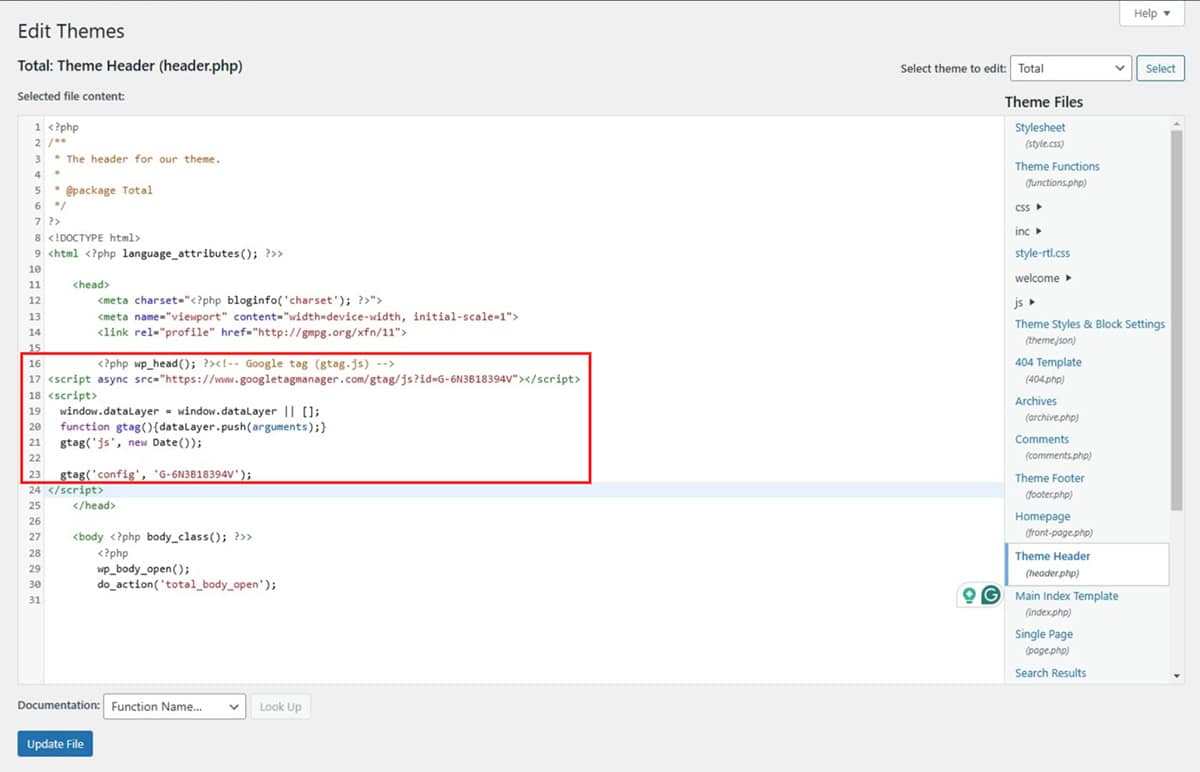Click the 'The header for our theme' comment
Viewport: 1200px width, 772px height.
(137, 159)
